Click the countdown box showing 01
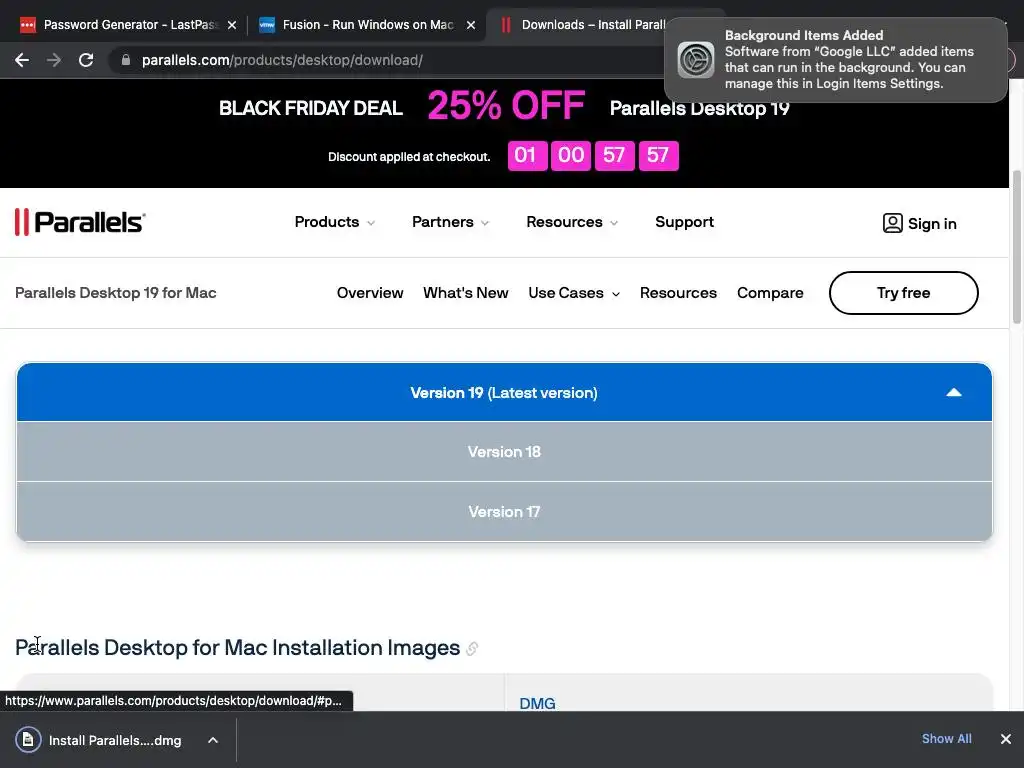Screen dimensions: 1024x768 tap(527, 155)
